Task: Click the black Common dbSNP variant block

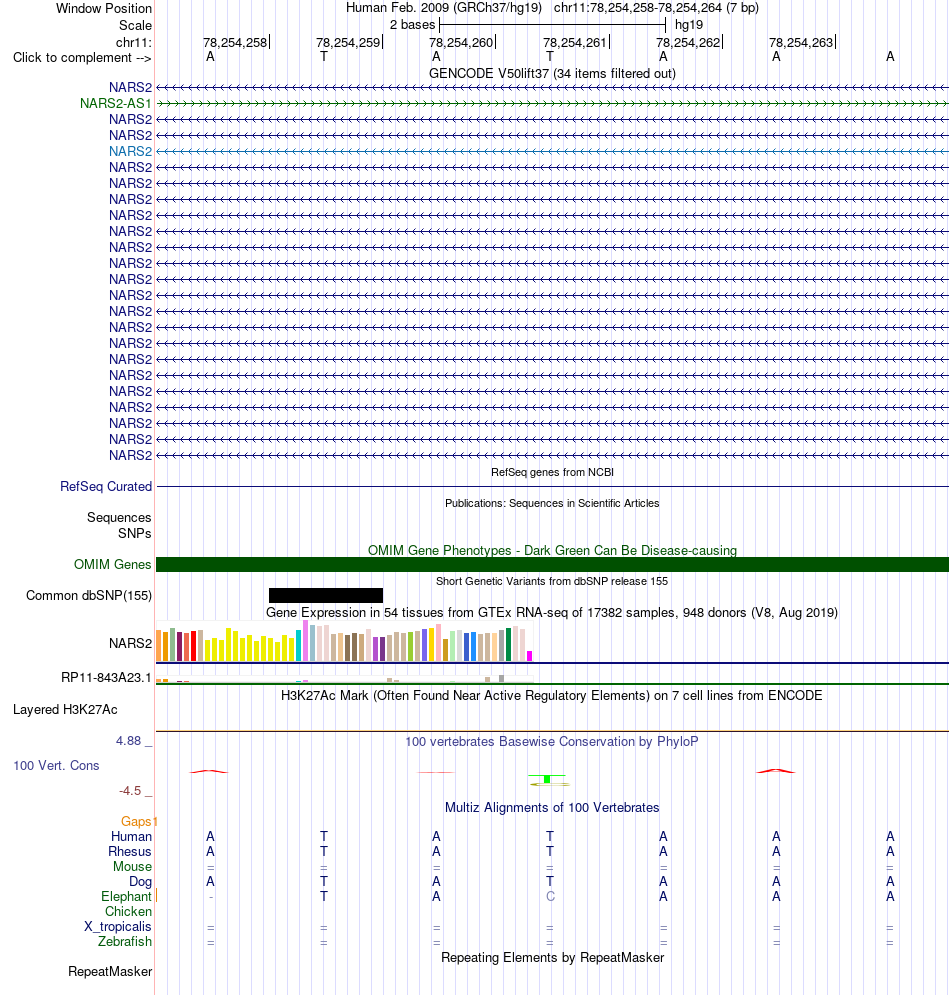Action: tap(326, 595)
